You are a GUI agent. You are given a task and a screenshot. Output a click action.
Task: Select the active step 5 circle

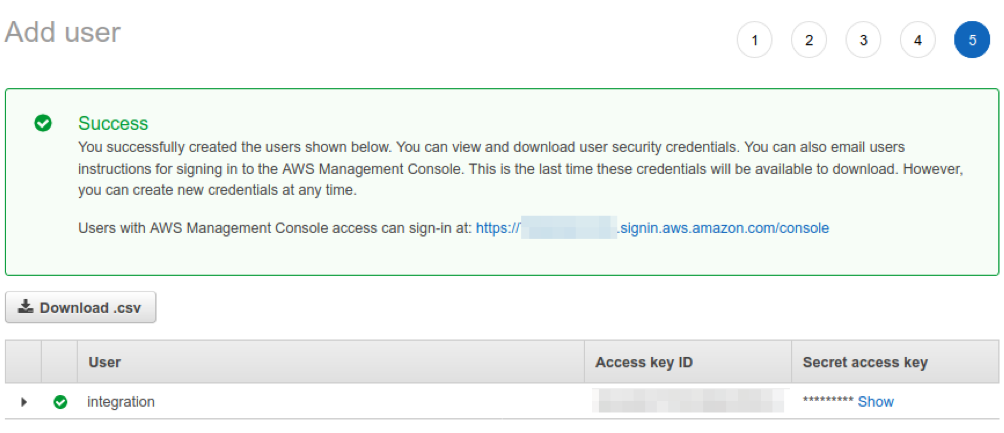click(x=972, y=40)
